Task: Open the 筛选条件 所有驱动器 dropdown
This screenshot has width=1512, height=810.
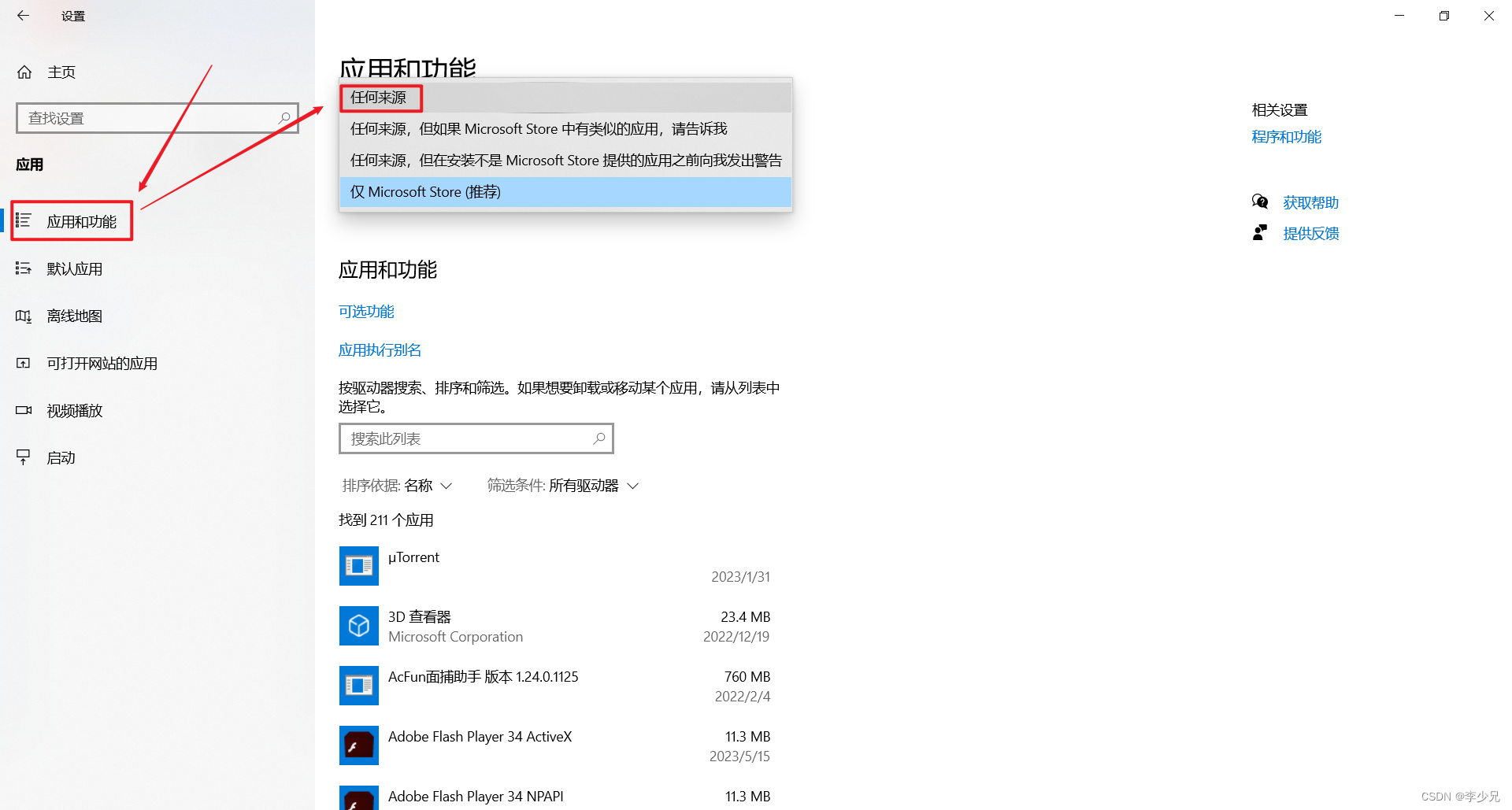Action: (x=563, y=486)
